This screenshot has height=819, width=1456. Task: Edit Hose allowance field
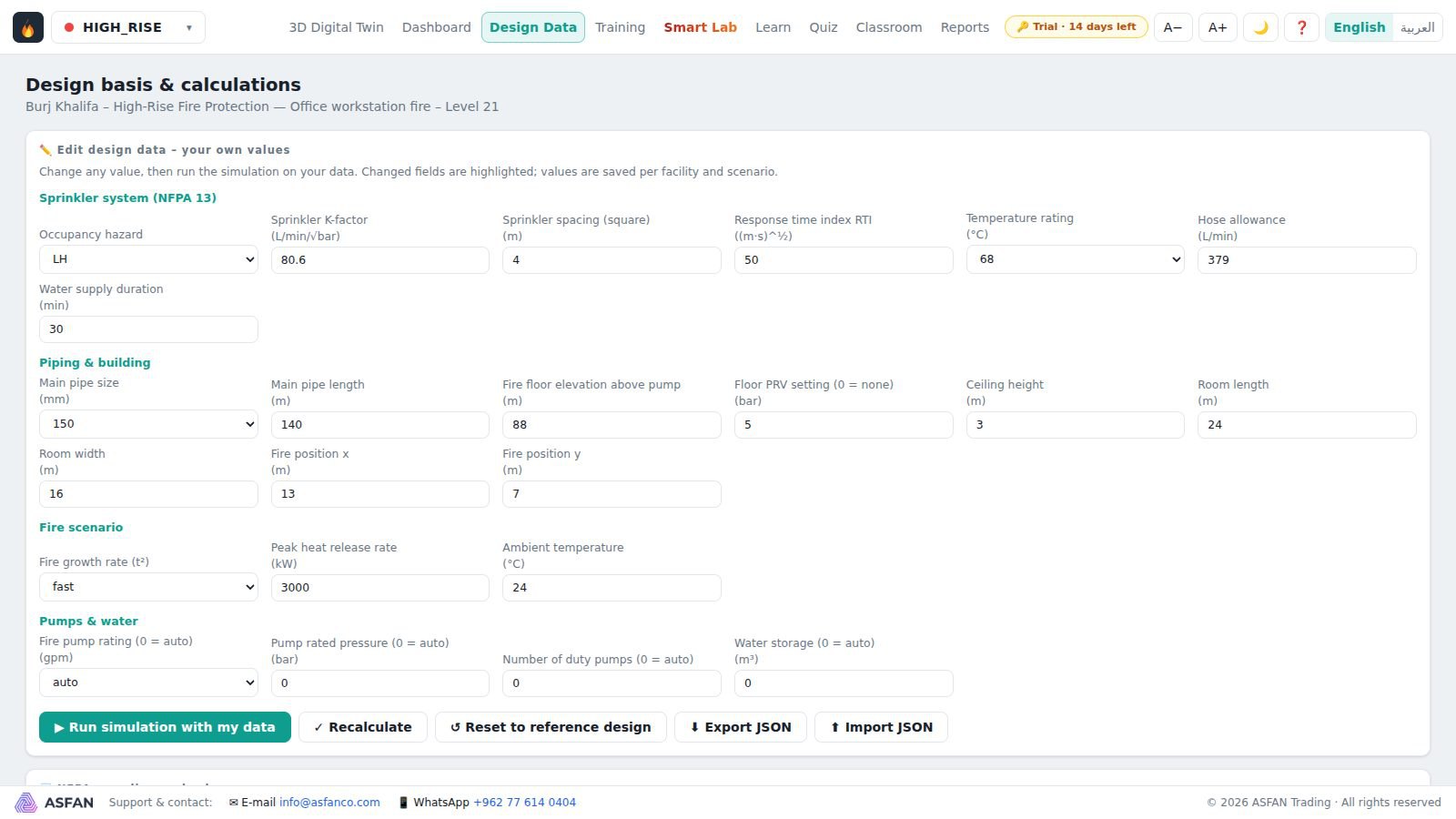coord(1307,260)
